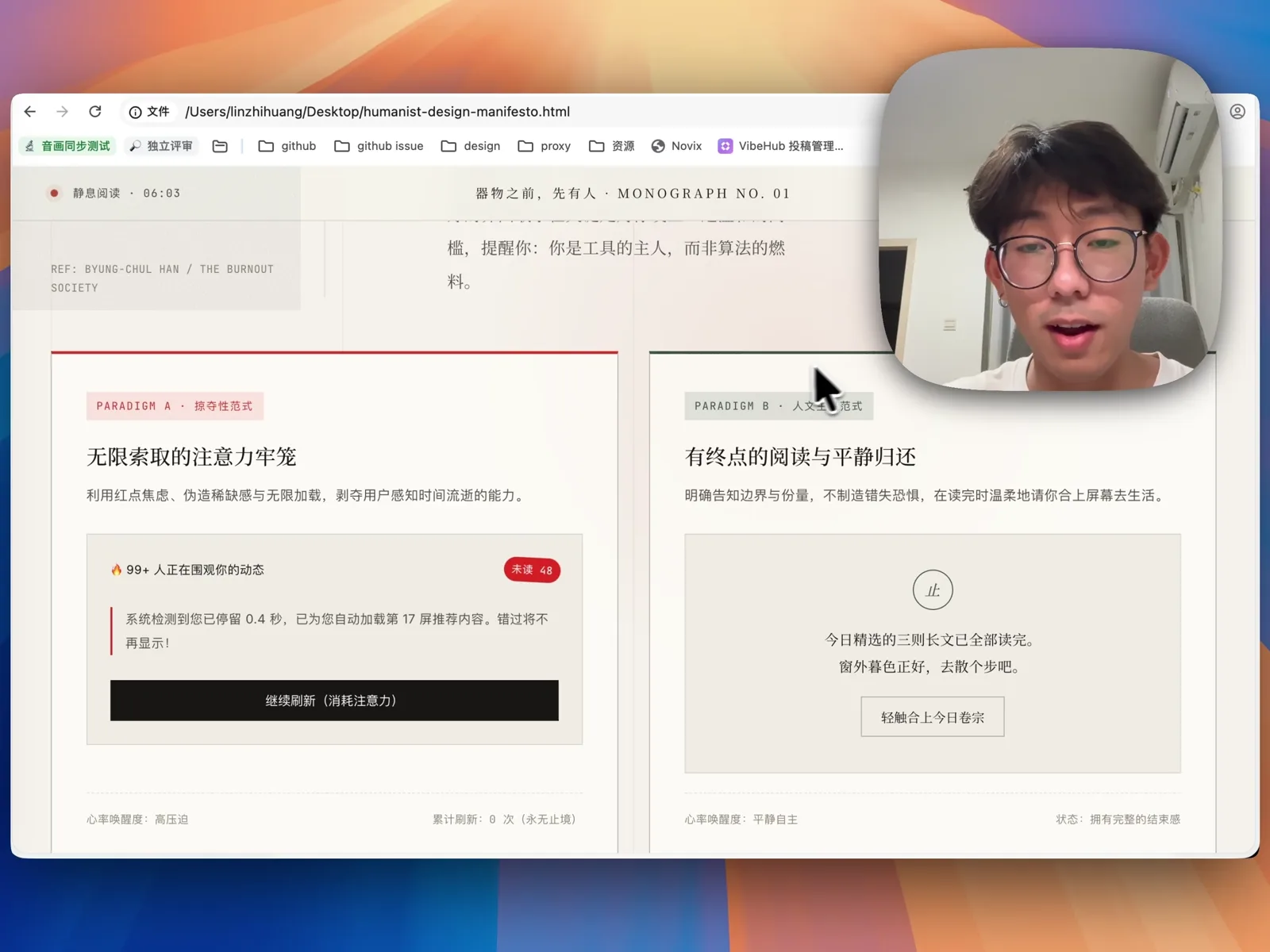The height and width of the screenshot is (952, 1270).
Task: Open the 音画同步测试 bookmark
Action: (x=67, y=146)
